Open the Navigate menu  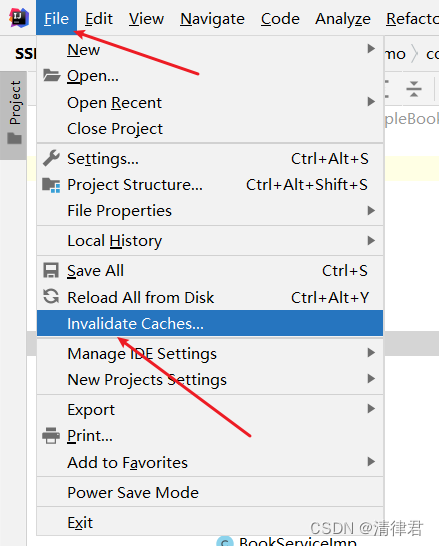coord(212,18)
